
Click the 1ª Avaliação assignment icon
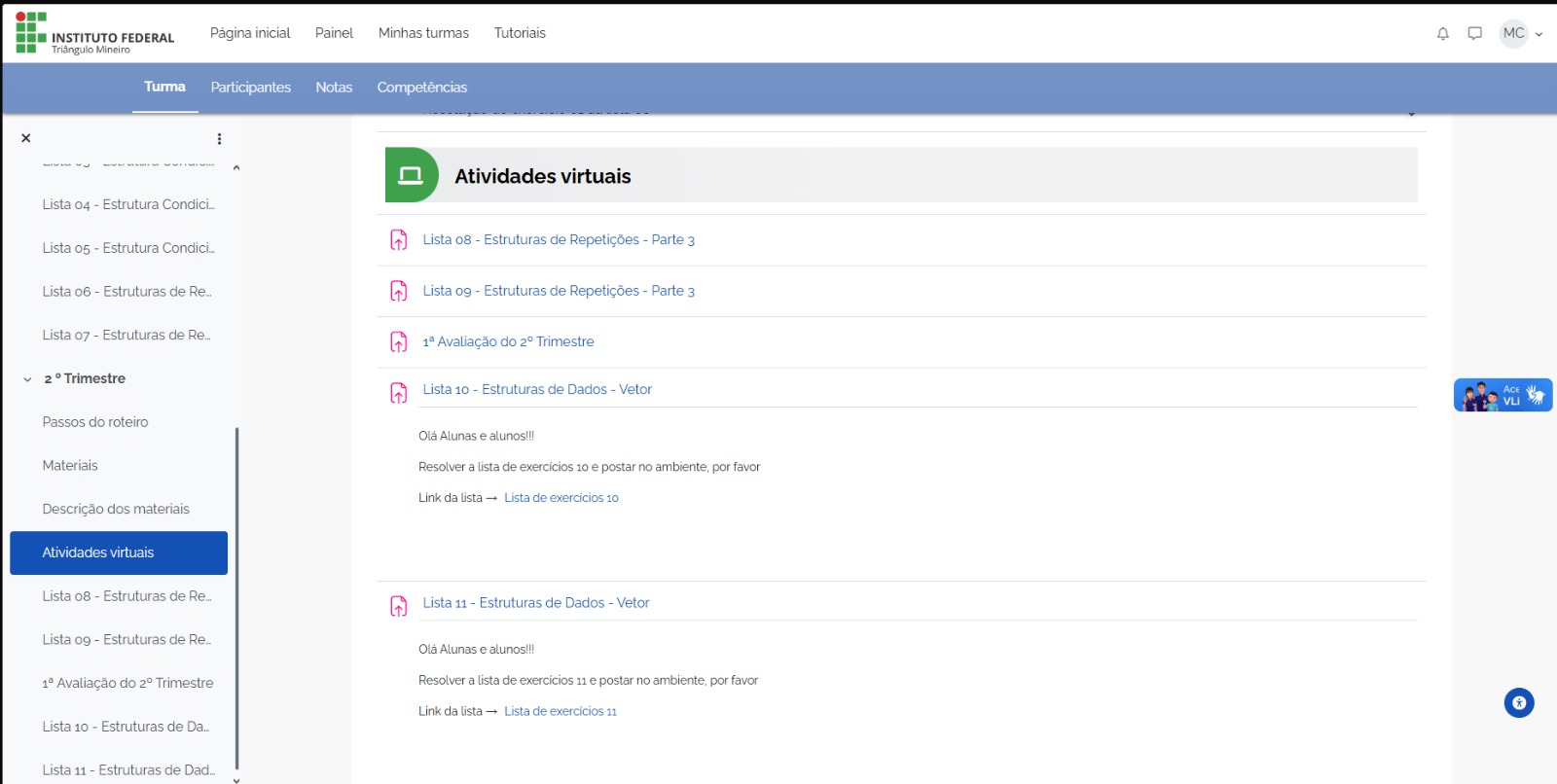tap(399, 341)
